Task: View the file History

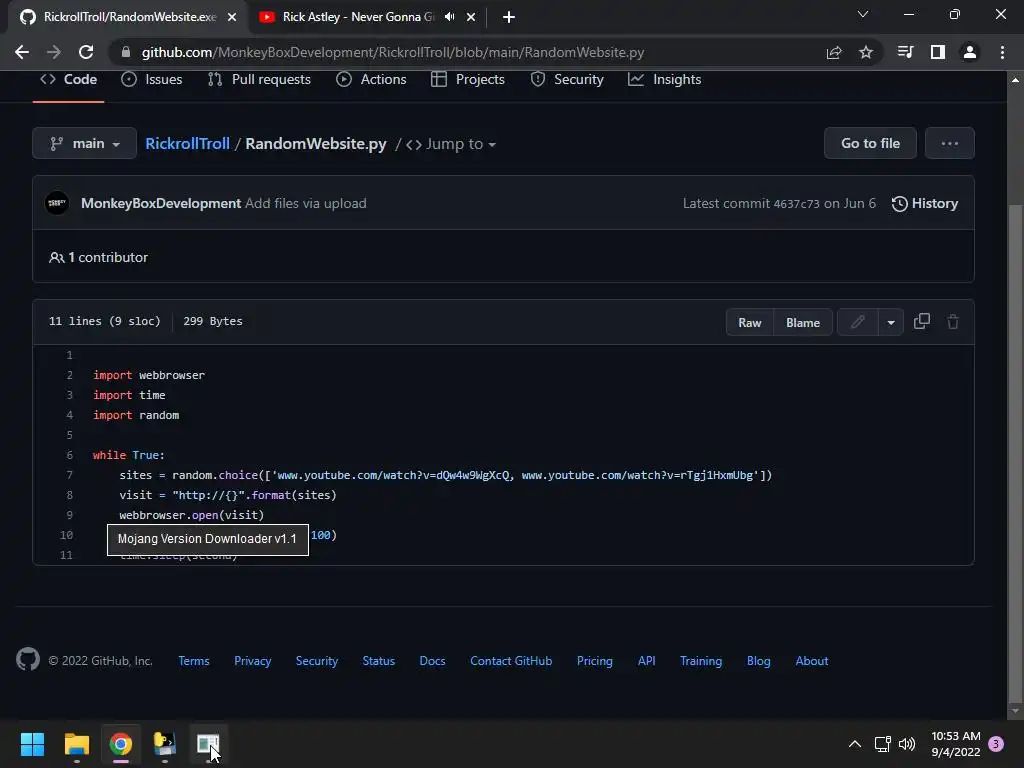Action: pyautogui.click(x=925, y=203)
